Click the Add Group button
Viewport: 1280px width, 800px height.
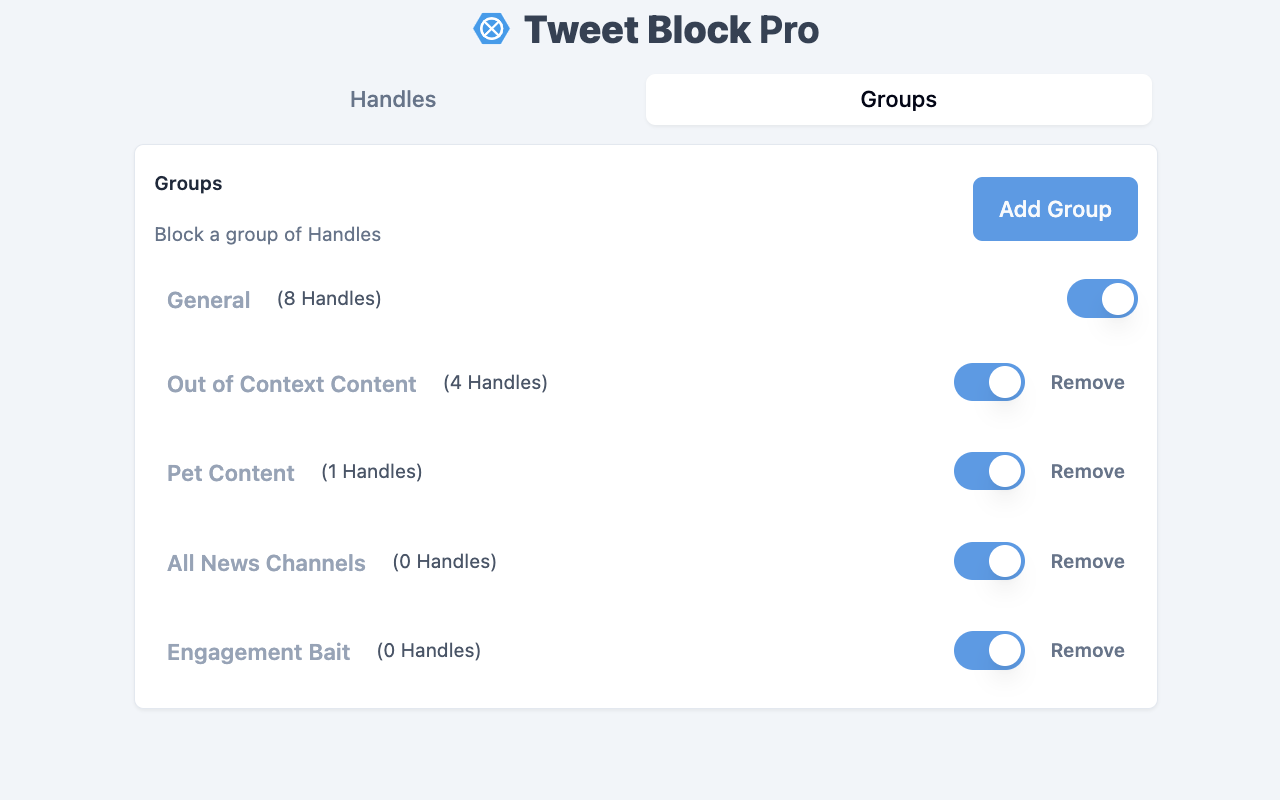click(1054, 208)
